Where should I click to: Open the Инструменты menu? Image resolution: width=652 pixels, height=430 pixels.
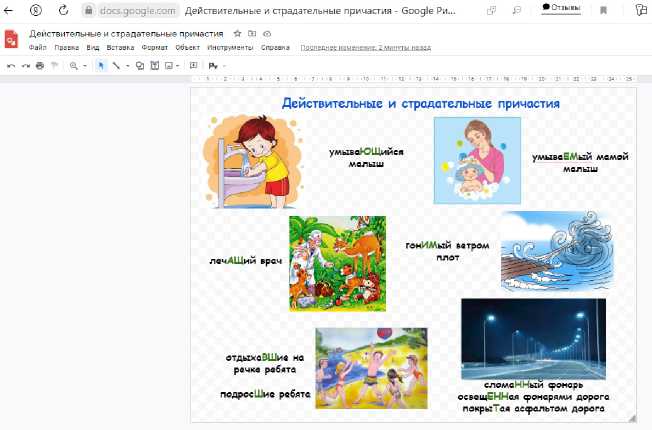(x=229, y=47)
